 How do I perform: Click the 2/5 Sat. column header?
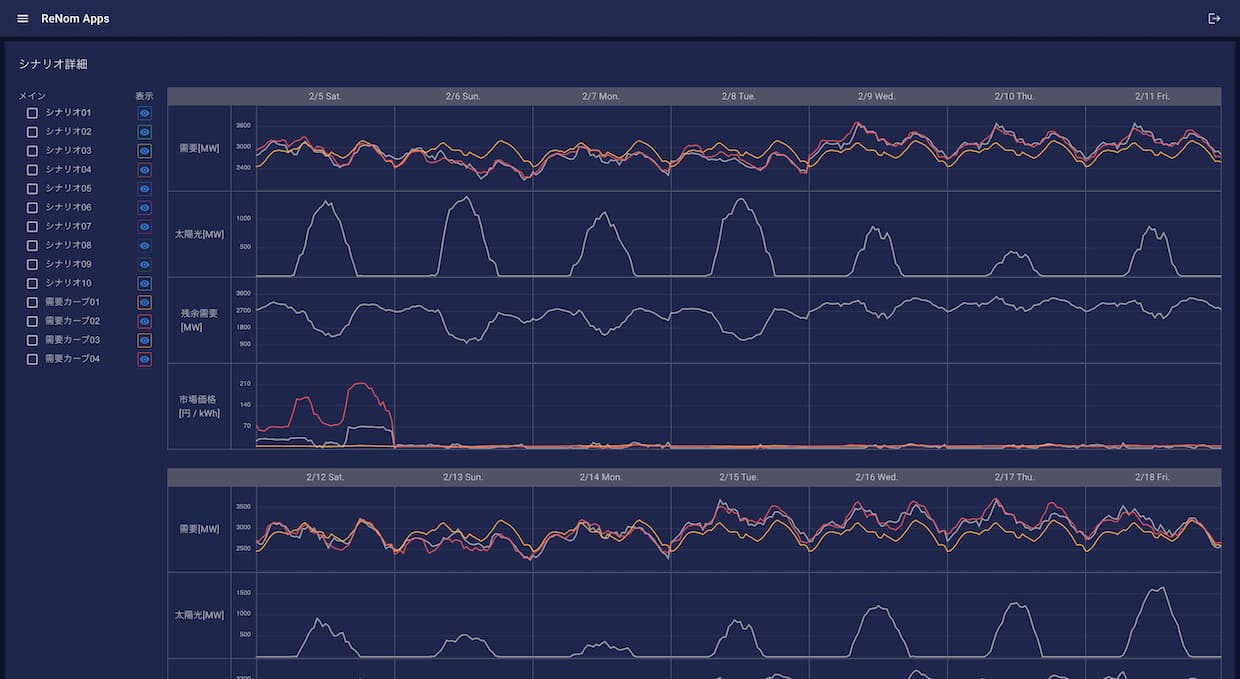pyautogui.click(x=325, y=96)
